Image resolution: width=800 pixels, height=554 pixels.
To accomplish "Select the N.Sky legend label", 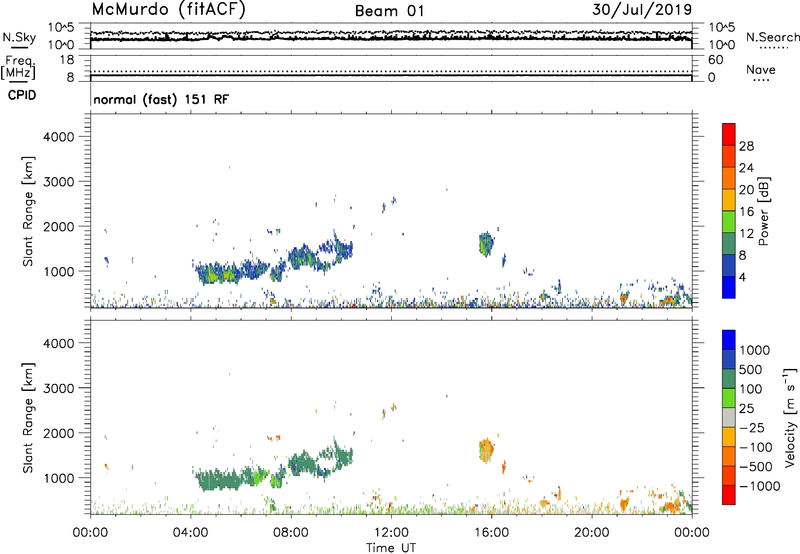I will (x=19, y=37).
